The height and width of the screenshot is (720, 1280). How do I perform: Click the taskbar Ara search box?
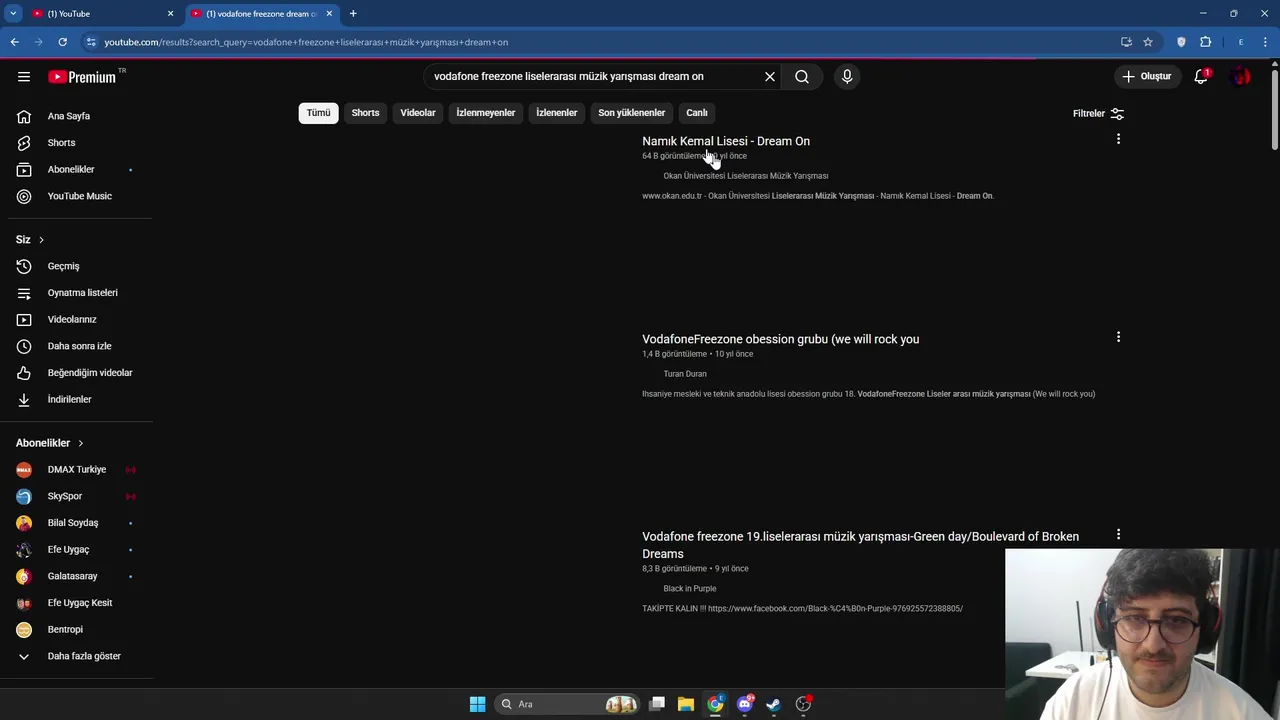(568, 704)
